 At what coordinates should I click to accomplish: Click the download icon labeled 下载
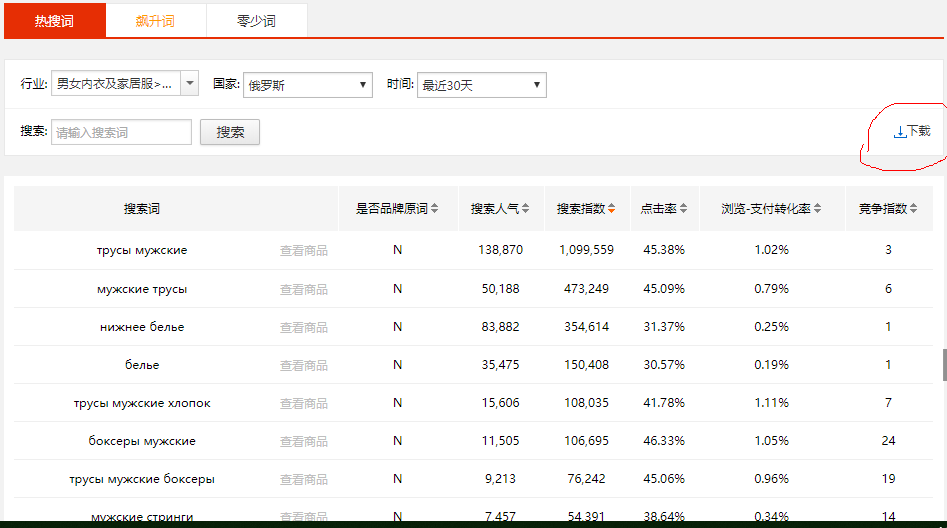click(911, 132)
